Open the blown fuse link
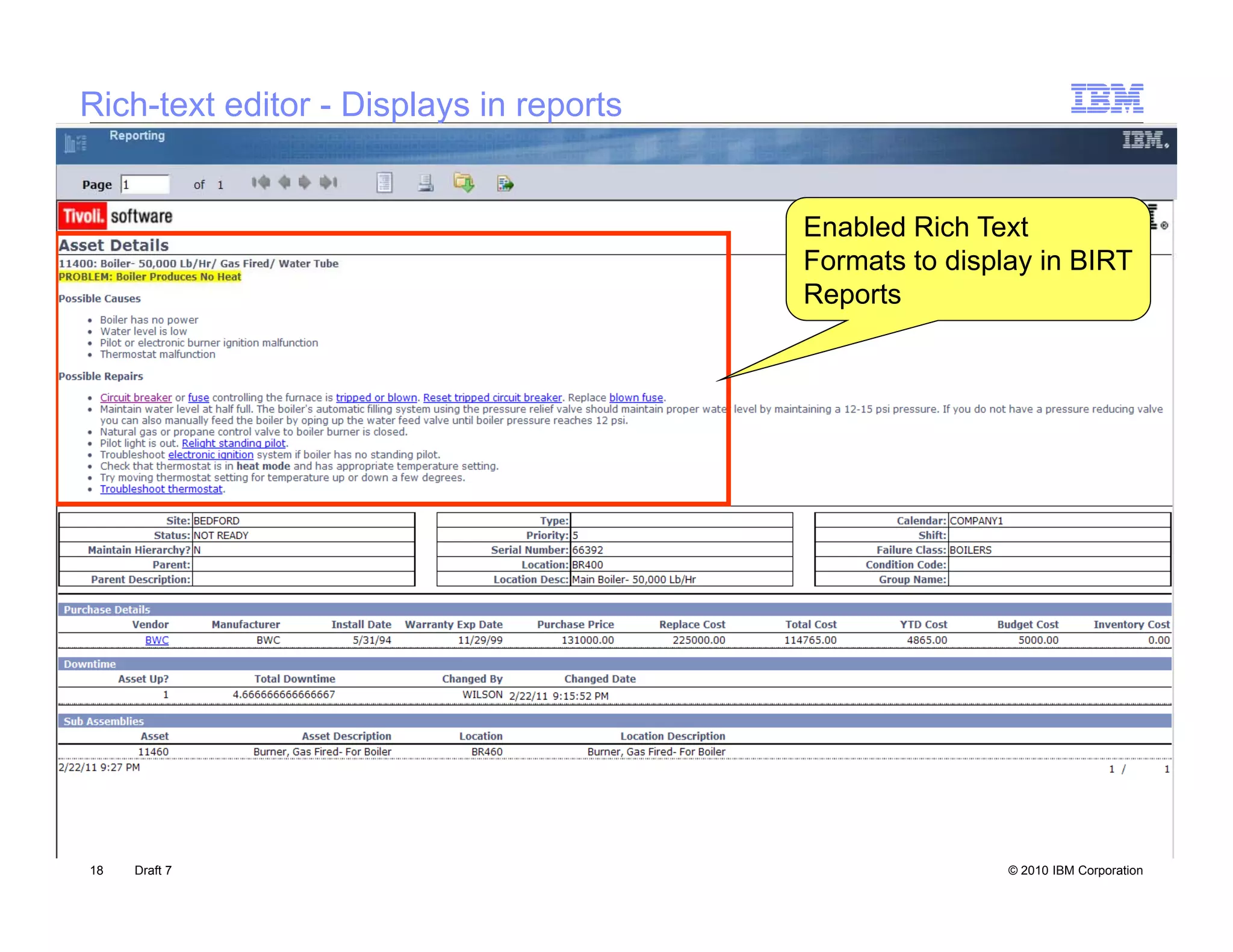Screen dimensions: 1233x952 click(636, 398)
